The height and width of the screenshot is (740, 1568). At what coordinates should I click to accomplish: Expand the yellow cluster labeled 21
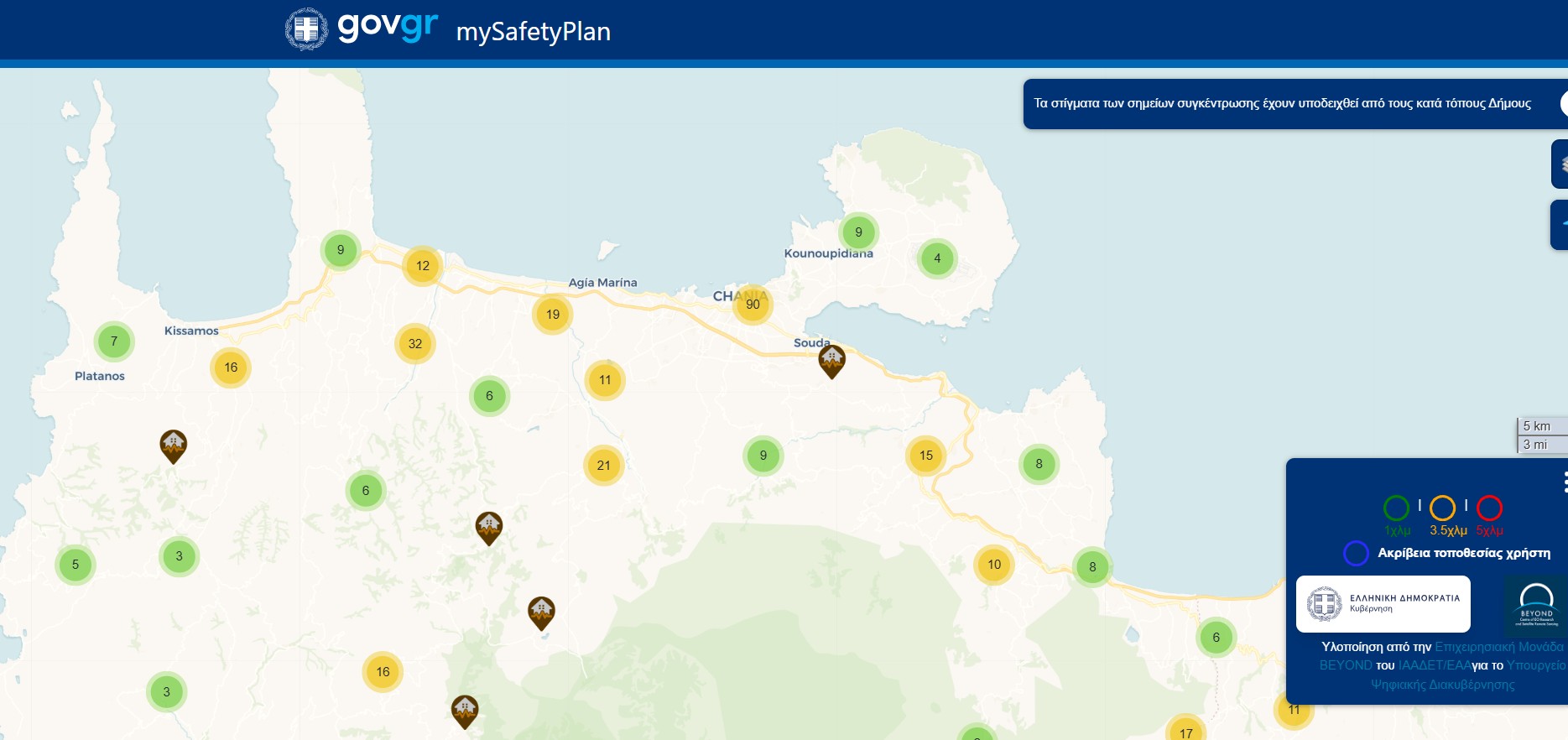click(x=603, y=466)
